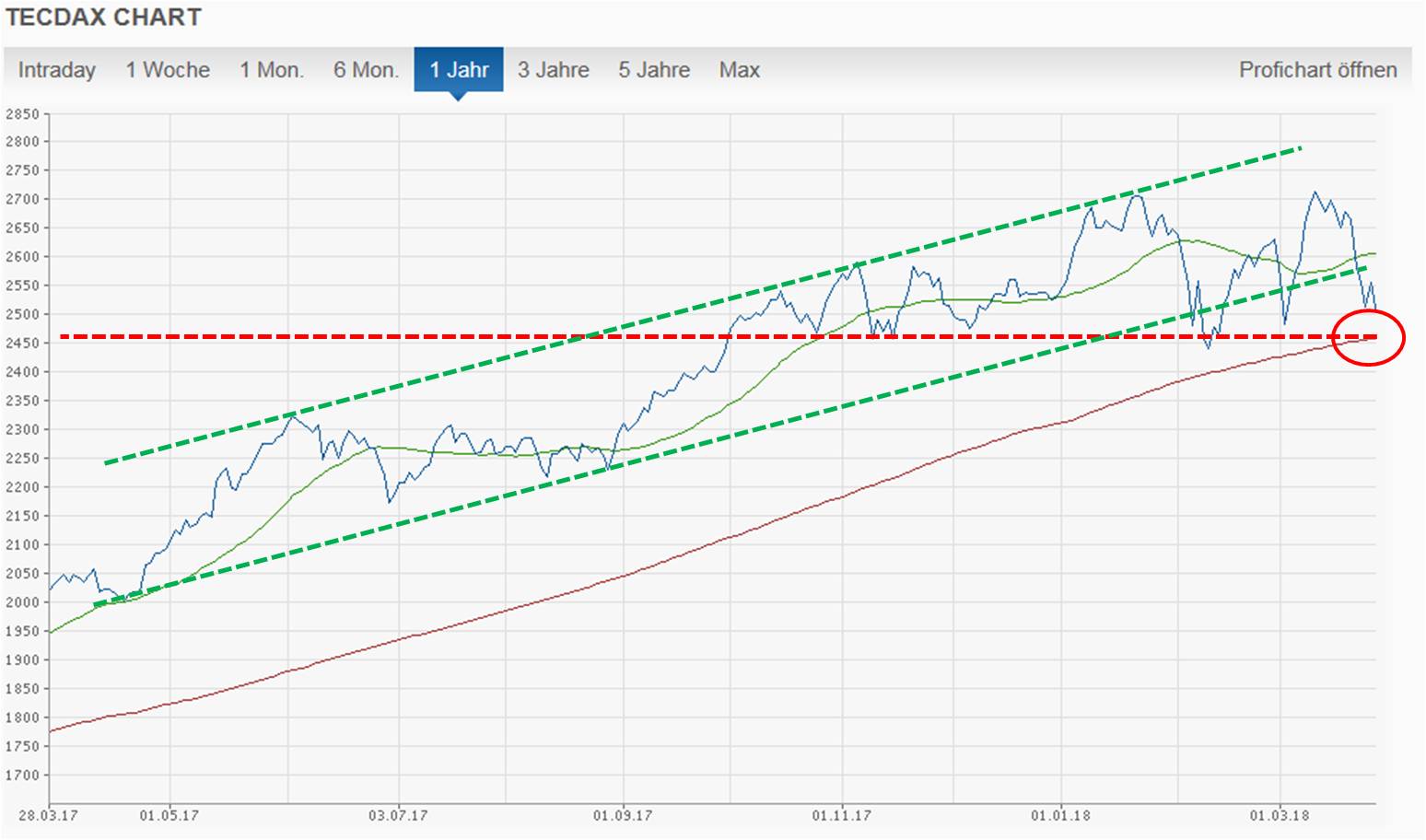Select the 1 Woche time range
This screenshot has width=1426, height=840.
coord(168,70)
